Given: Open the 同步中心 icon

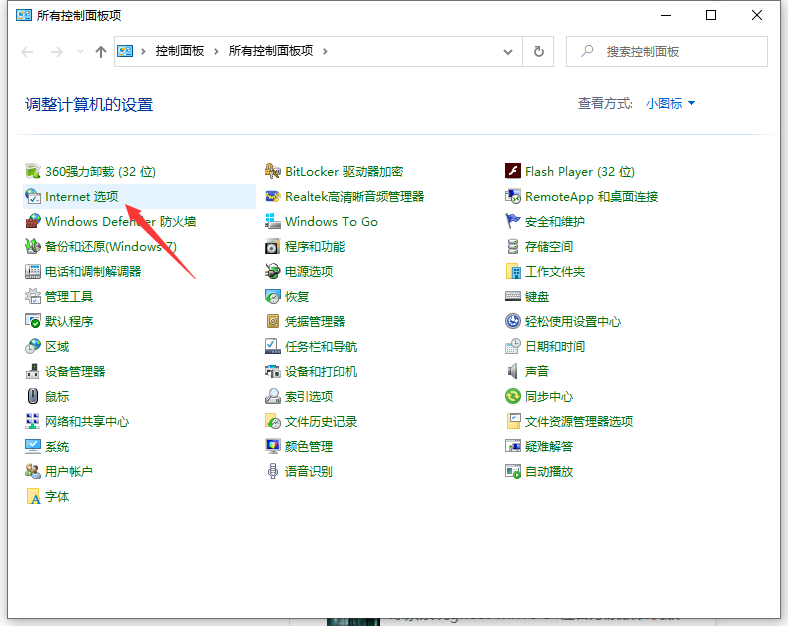Looking at the screenshot, I should [513, 397].
